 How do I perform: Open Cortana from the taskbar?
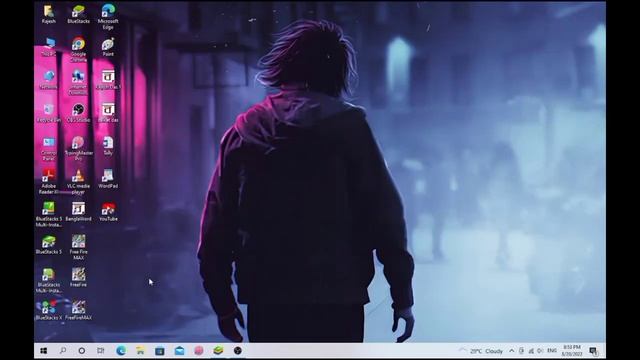tap(82, 351)
